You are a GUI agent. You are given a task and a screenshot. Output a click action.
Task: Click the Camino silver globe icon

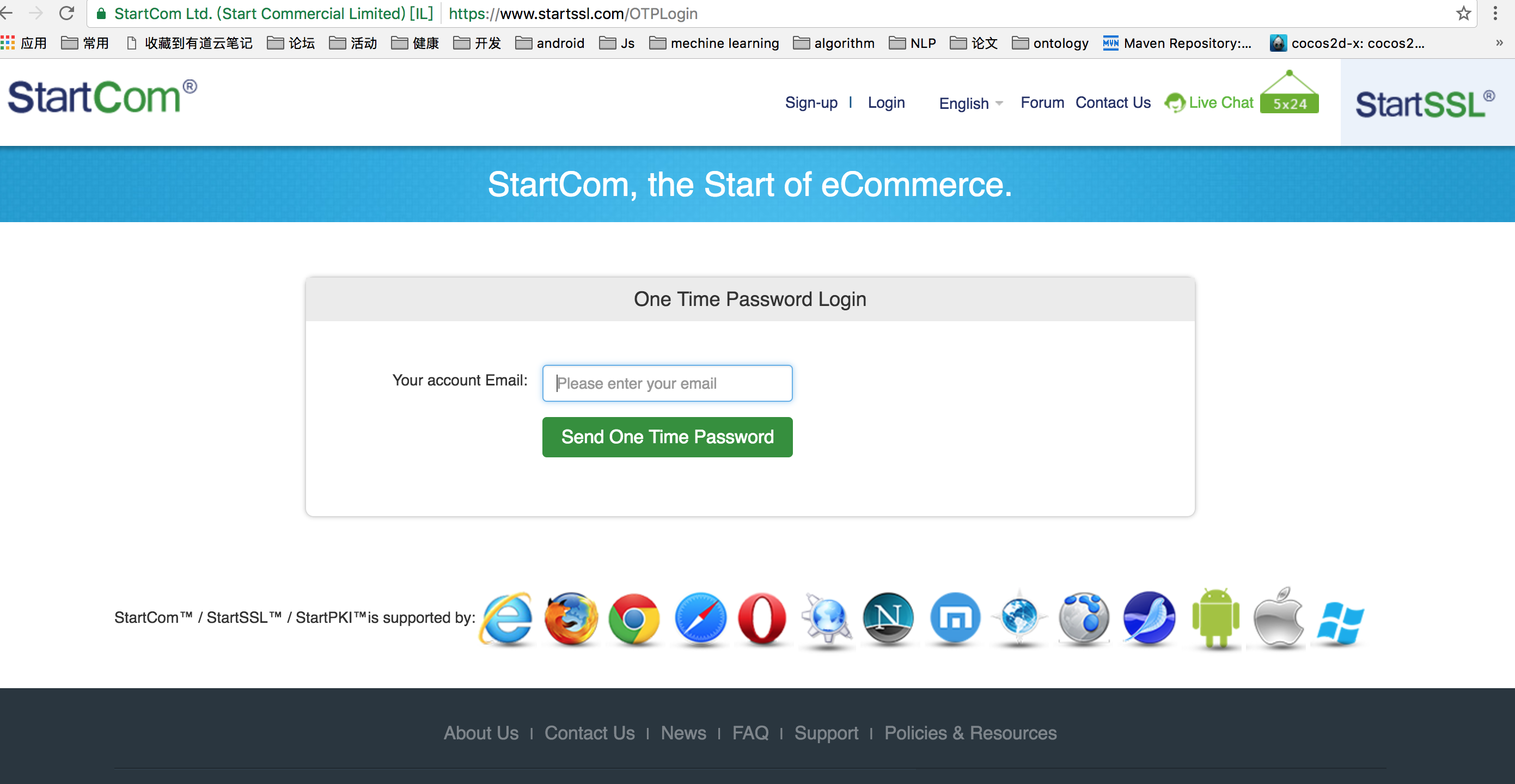coord(1084,618)
